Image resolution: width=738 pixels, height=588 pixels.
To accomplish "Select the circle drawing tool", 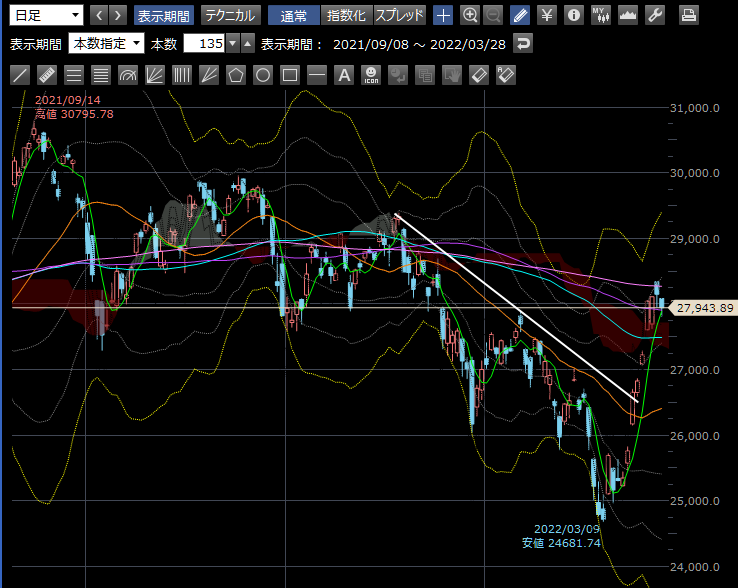I will [x=263, y=75].
